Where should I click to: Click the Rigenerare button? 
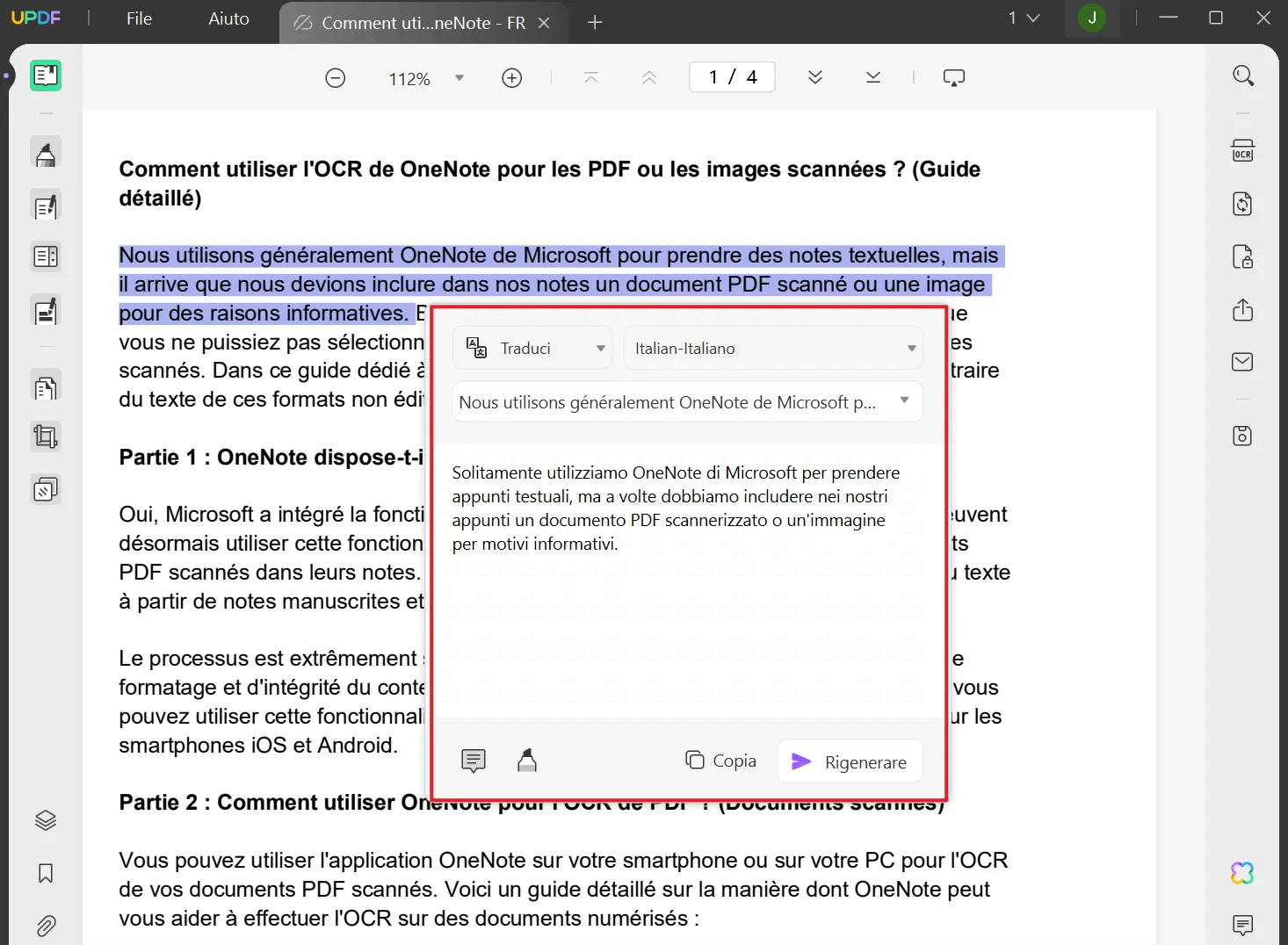tap(850, 761)
